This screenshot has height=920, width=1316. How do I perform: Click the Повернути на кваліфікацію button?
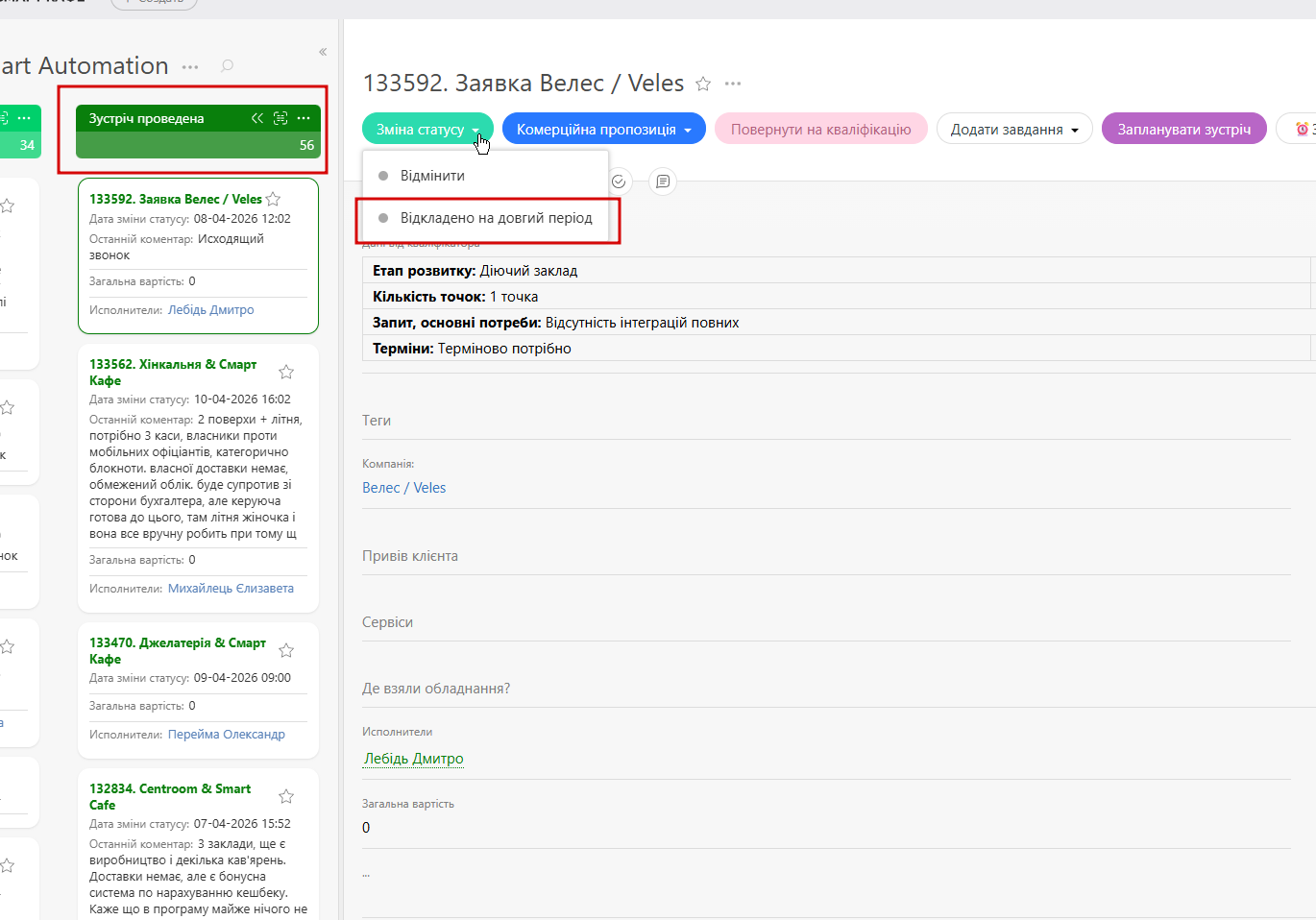(821, 130)
